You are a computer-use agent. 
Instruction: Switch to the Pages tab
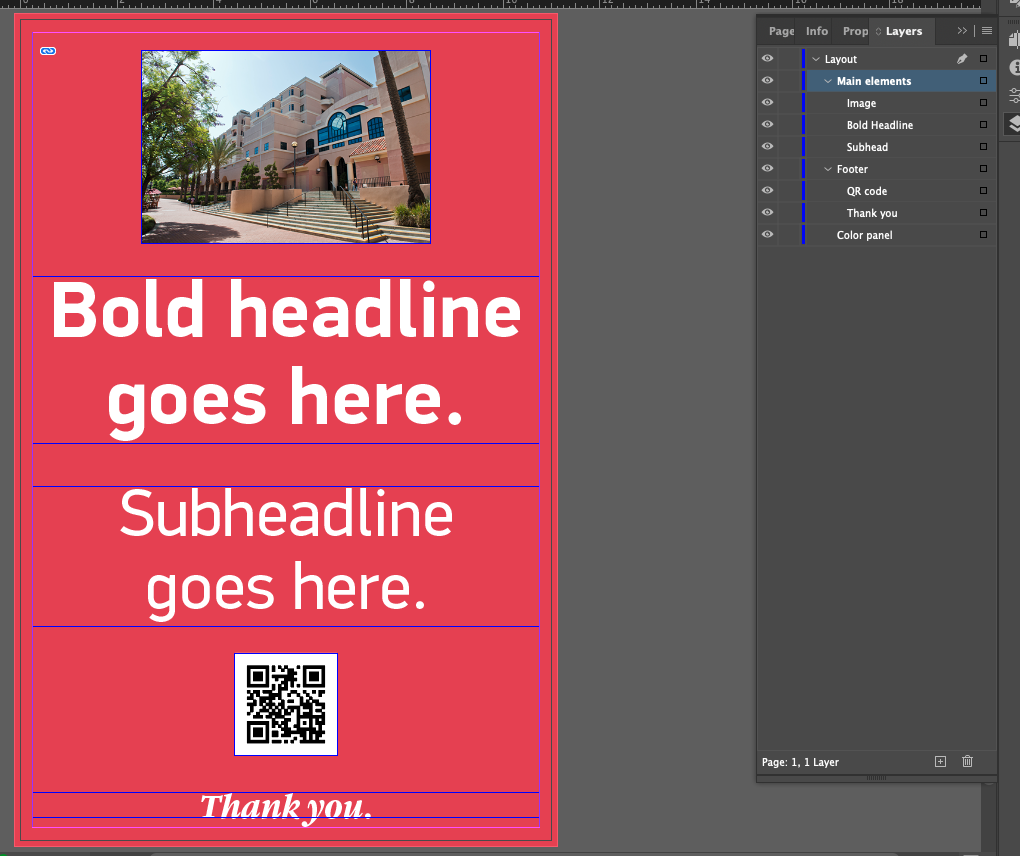(x=781, y=31)
